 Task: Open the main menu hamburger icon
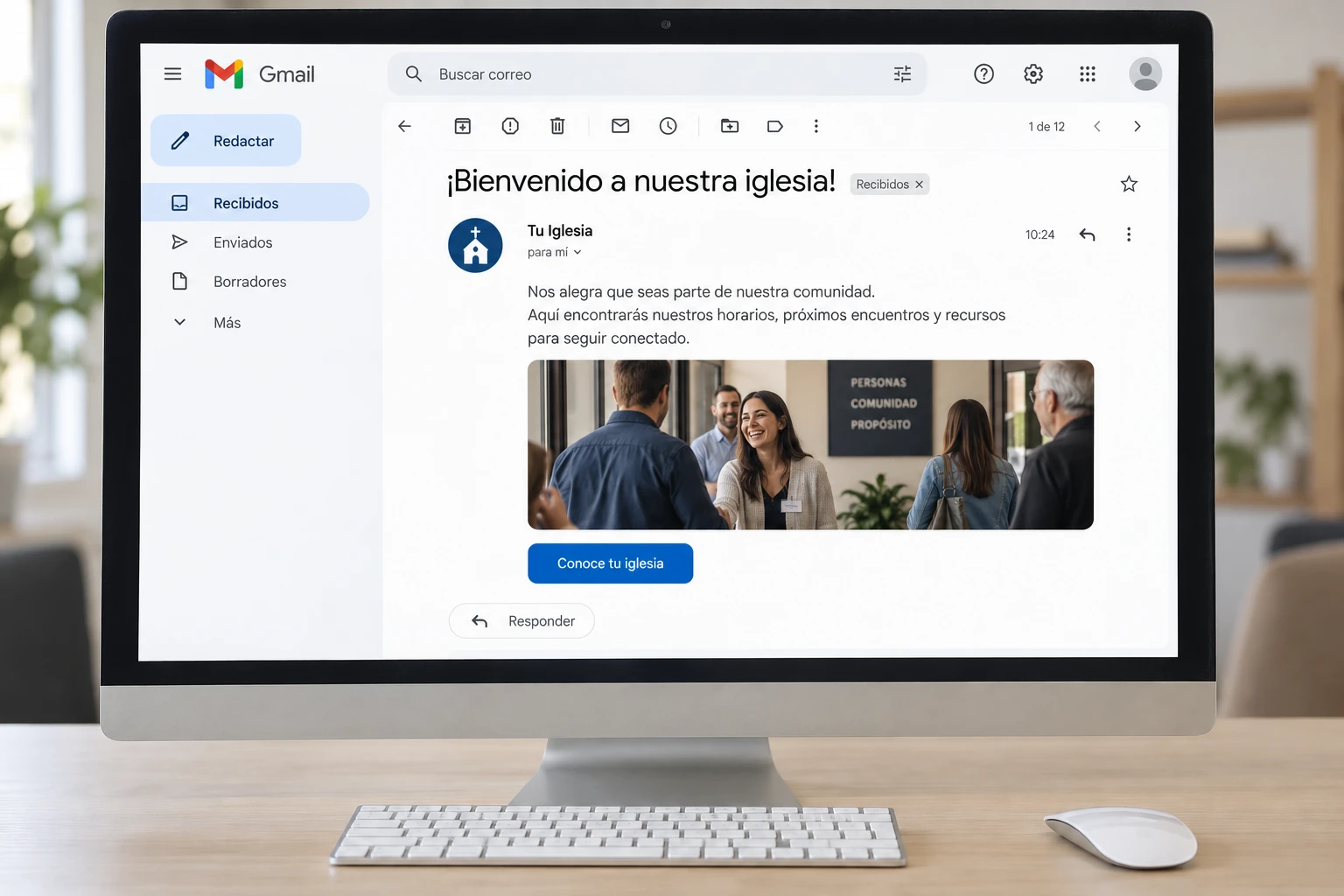tap(172, 74)
